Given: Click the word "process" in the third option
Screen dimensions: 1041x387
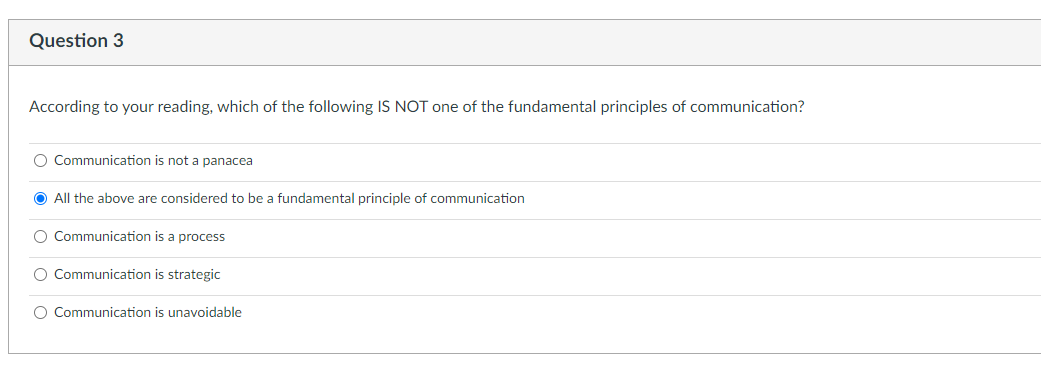Looking at the screenshot, I should (201, 238).
